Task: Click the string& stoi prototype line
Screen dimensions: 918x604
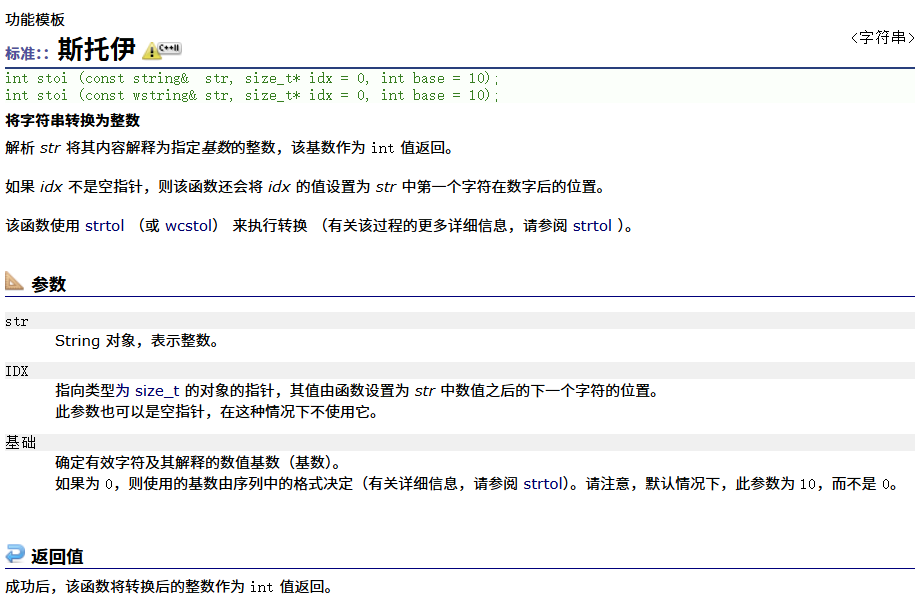Action: 252,78
